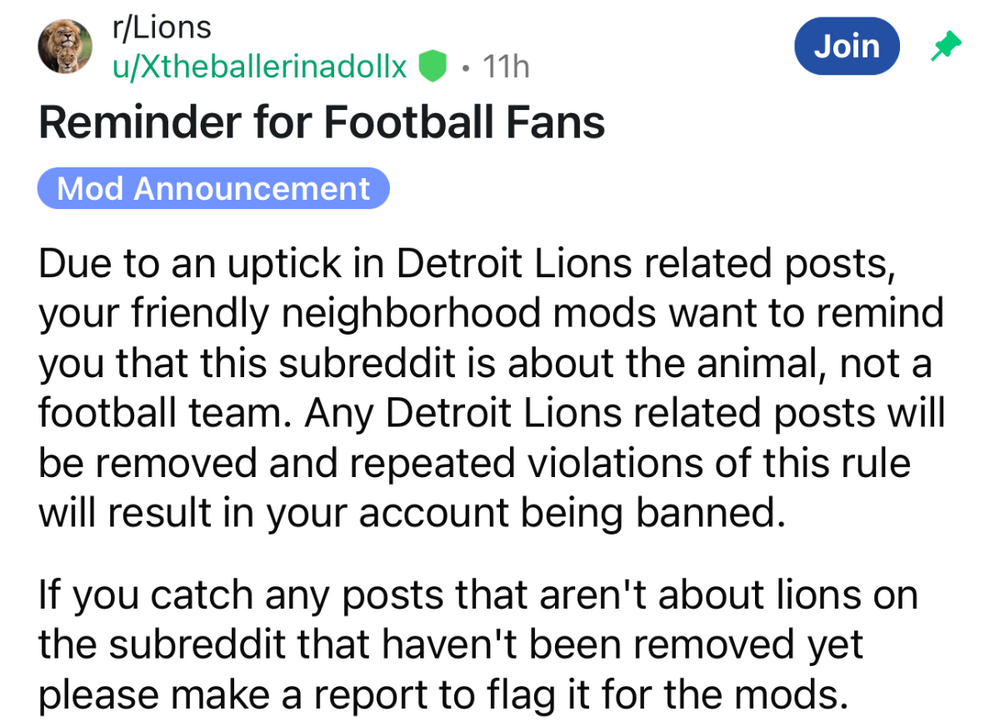
Task: Click the line "the subreddit that haven't been removed yet"
Action: coord(450,645)
